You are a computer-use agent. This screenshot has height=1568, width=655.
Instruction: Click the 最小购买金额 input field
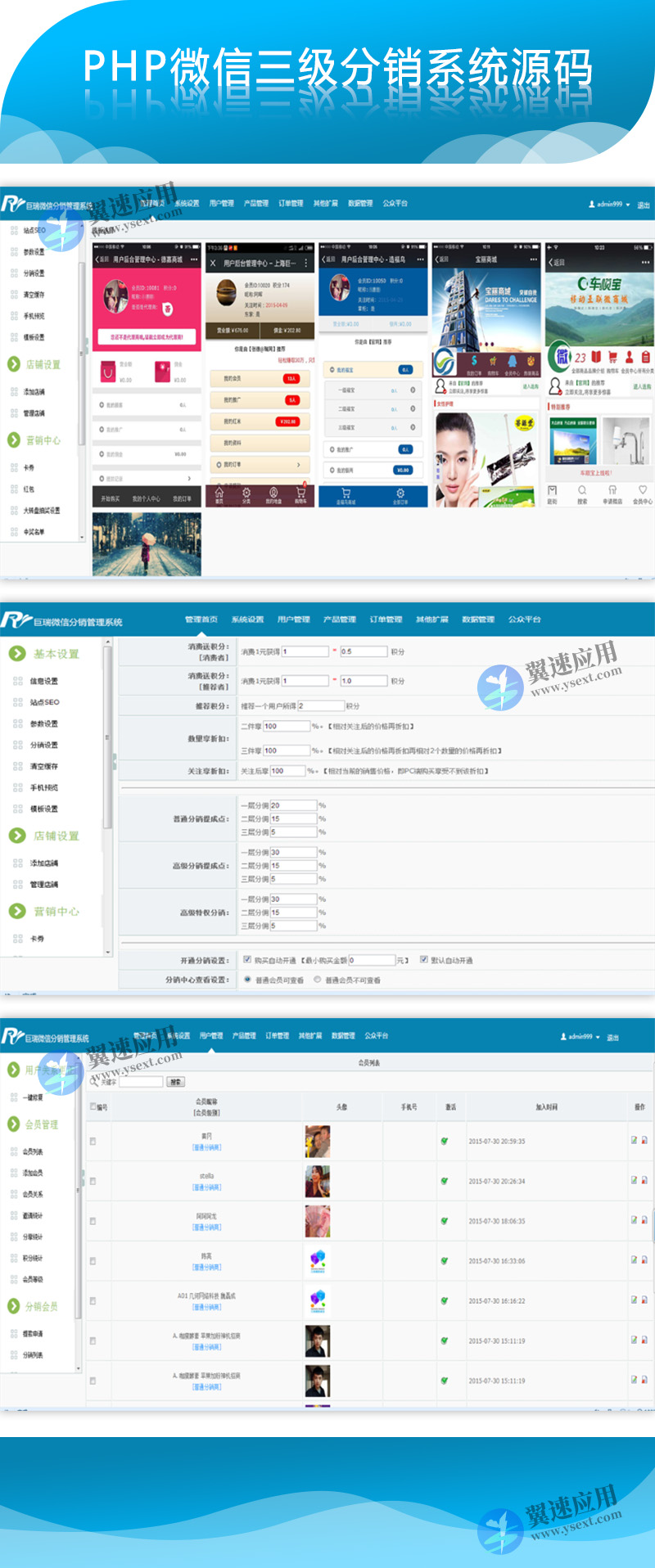373,960
